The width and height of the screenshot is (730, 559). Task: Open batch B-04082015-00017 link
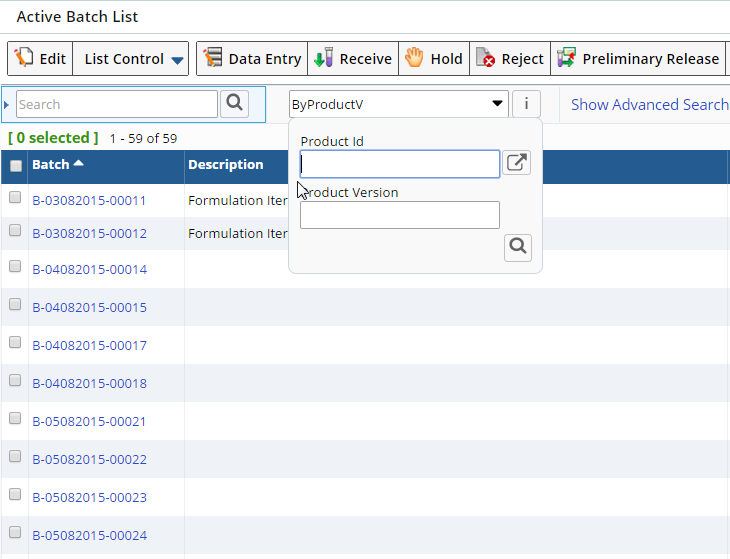point(89,346)
